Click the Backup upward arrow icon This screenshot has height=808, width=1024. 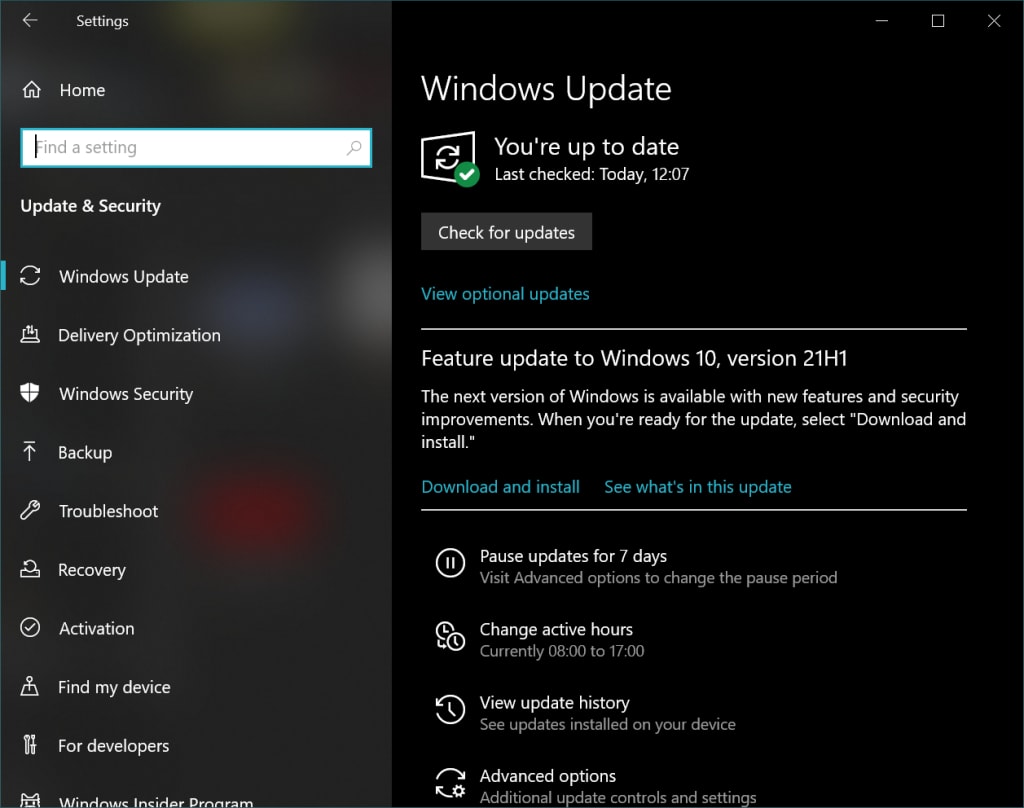(30, 451)
